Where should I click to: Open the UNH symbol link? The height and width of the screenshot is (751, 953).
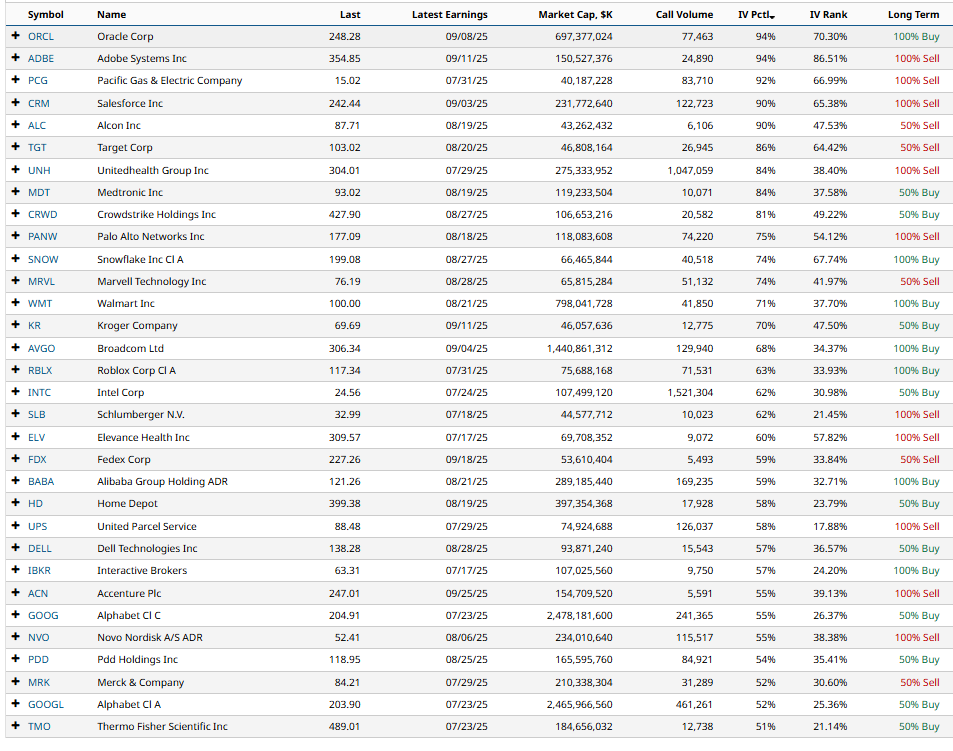[x=40, y=170]
